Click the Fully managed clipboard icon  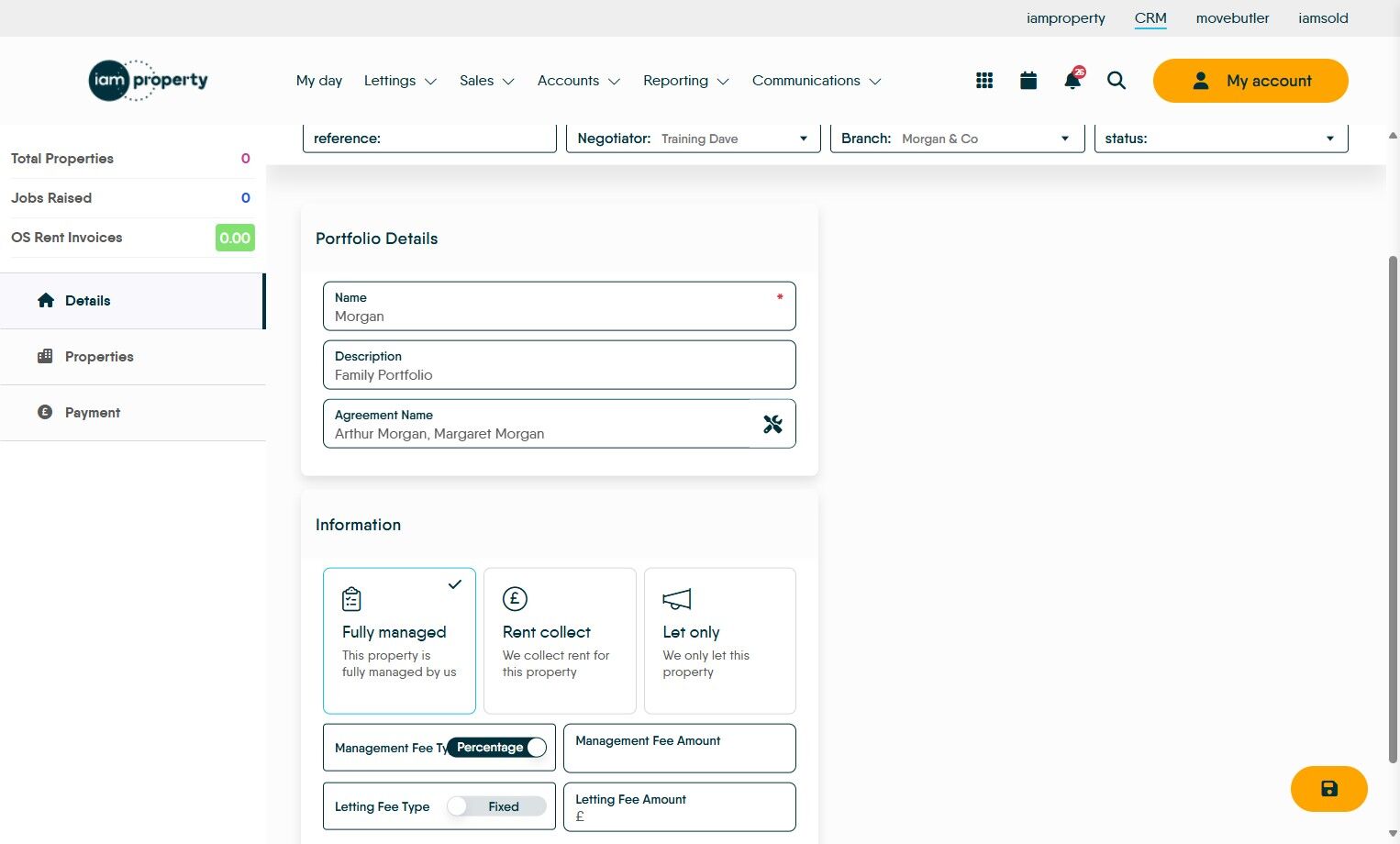(x=351, y=599)
